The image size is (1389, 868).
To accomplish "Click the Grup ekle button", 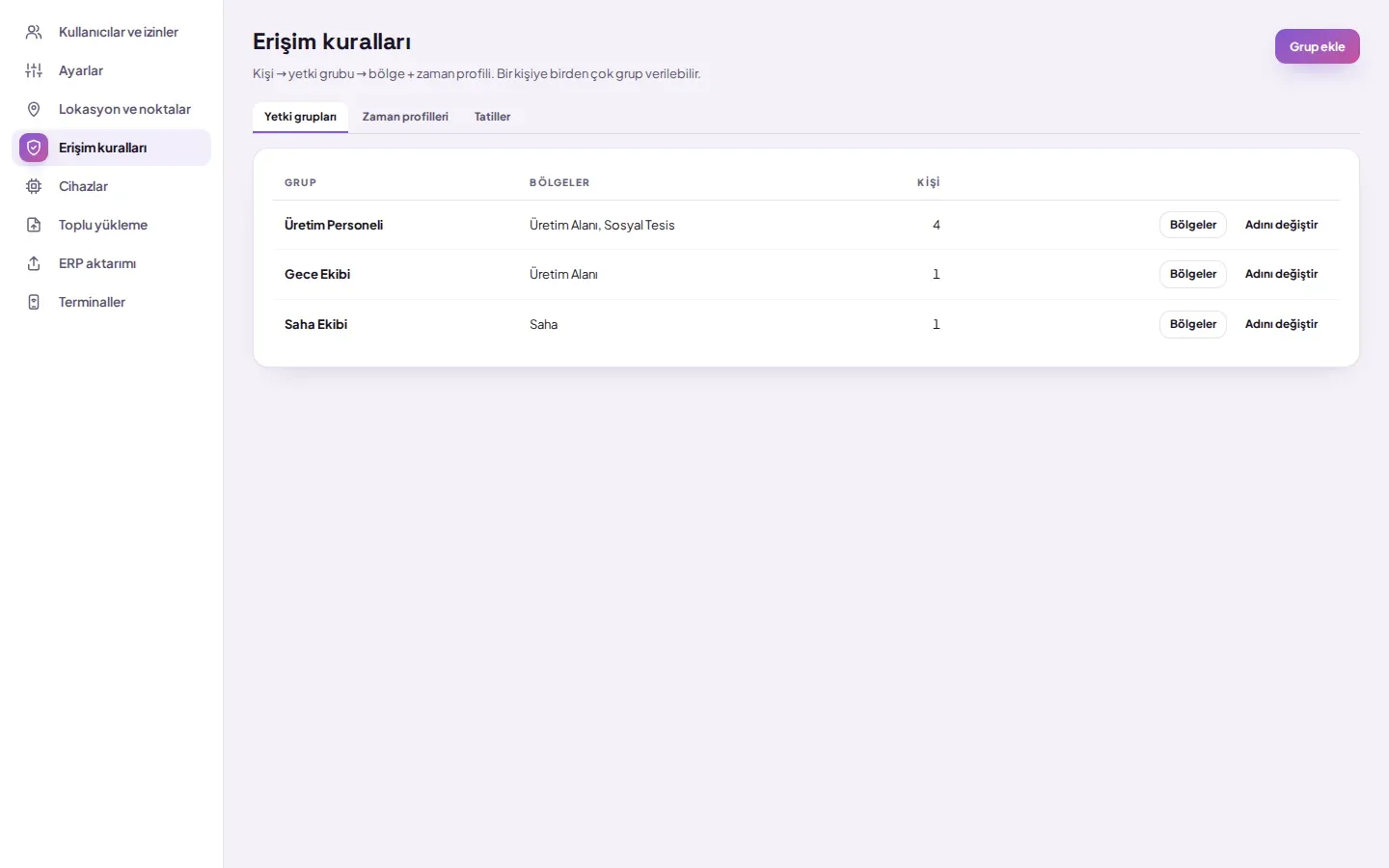I will click(1317, 46).
